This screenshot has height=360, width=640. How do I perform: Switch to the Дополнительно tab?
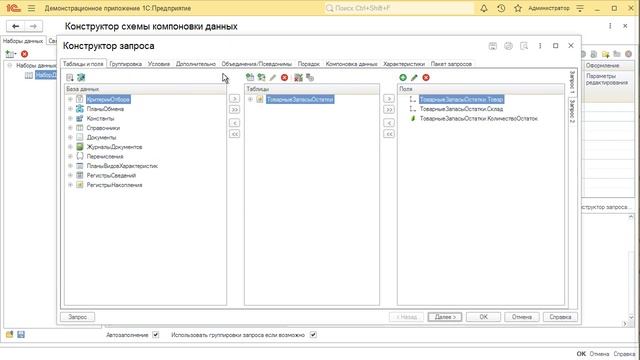point(196,64)
